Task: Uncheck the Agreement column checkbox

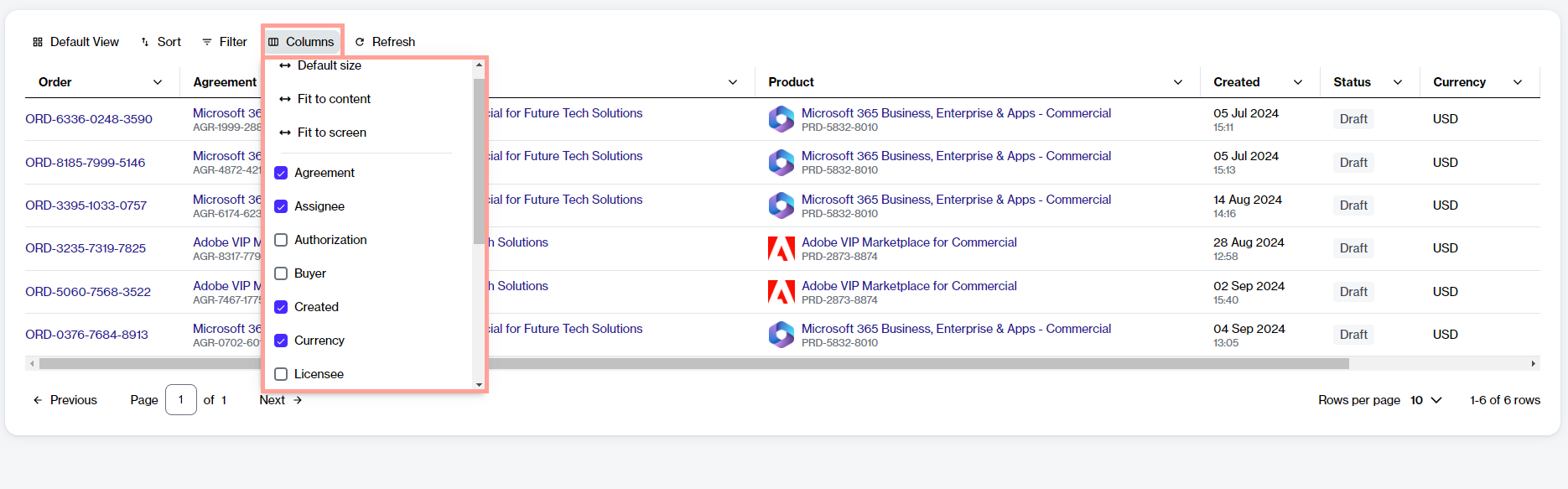Action: pyautogui.click(x=281, y=173)
